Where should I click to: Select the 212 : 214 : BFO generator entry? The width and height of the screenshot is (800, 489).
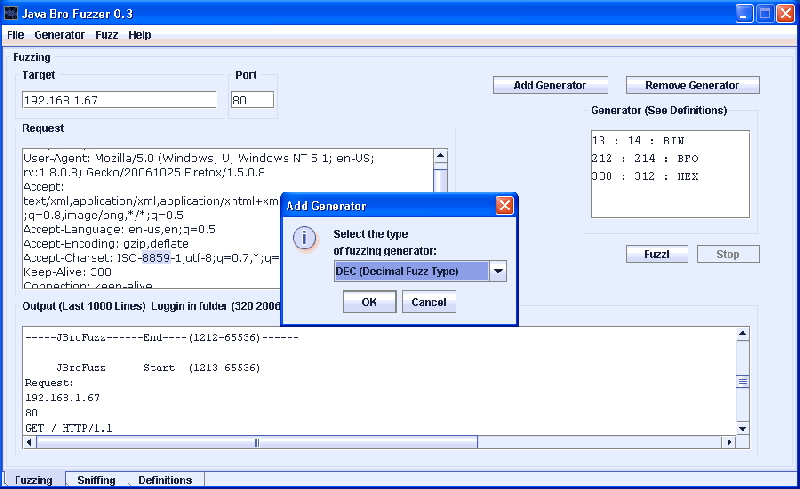pyautogui.click(x=645, y=158)
